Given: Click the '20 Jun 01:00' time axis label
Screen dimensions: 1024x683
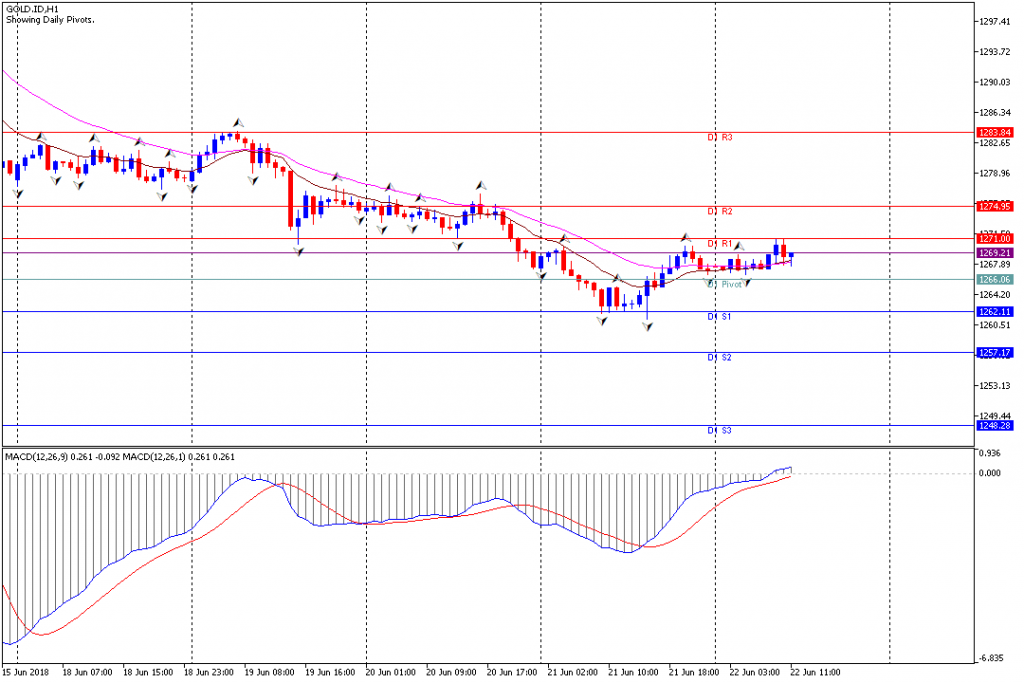Looking at the screenshot, I should tap(390, 672).
